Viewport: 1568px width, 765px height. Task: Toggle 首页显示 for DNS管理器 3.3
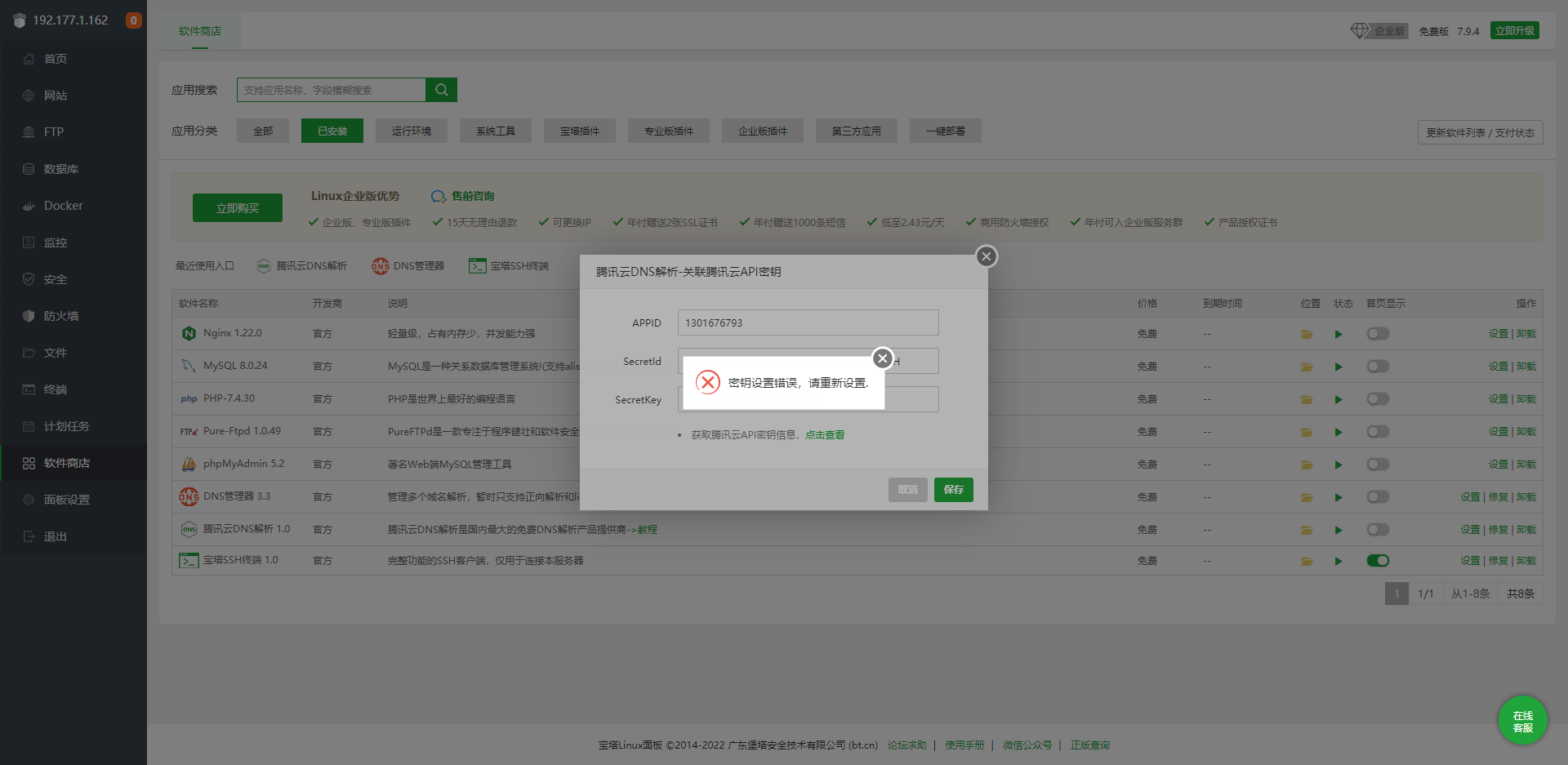pyautogui.click(x=1378, y=497)
